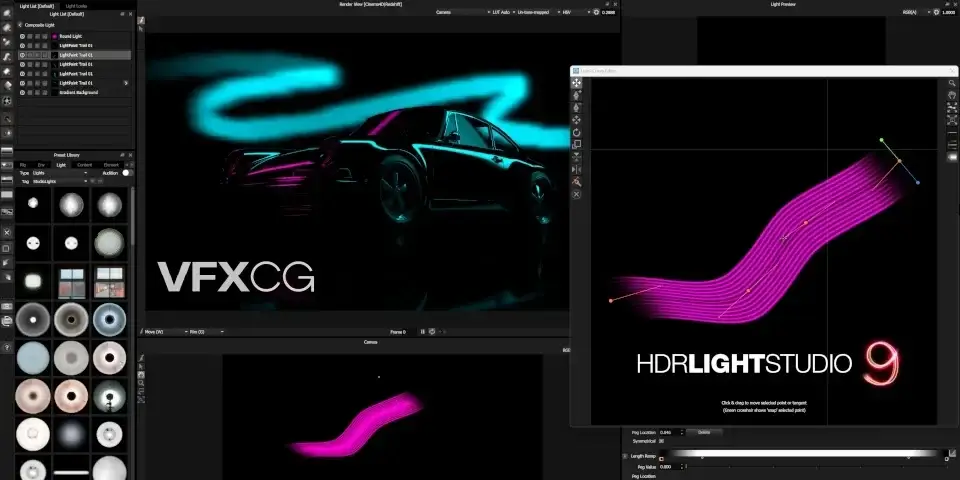Open the Tag StudioLights dropdown
Screen dimensions: 960x480
pyautogui.click(x=60, y=182)
